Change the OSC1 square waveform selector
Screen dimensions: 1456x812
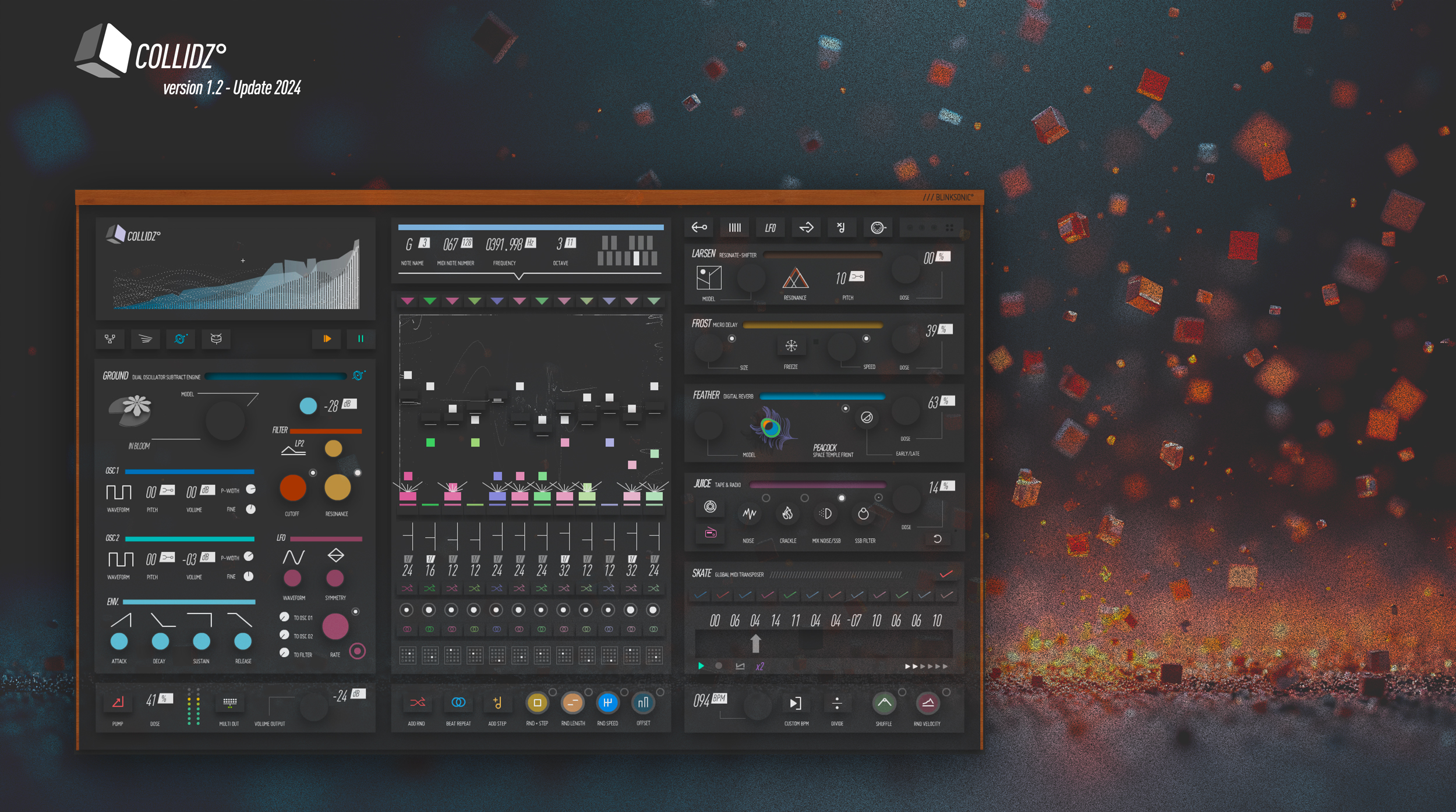pyautogui.click(x=119, y=492)
